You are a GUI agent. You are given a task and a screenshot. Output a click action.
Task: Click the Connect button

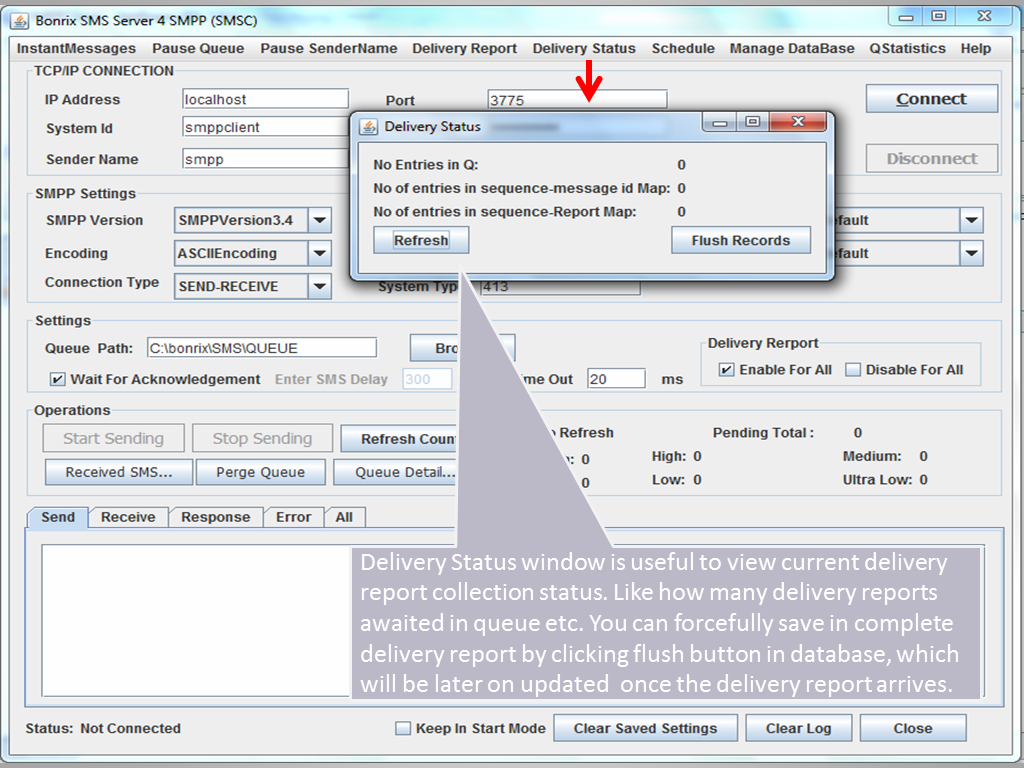(931, 99)
